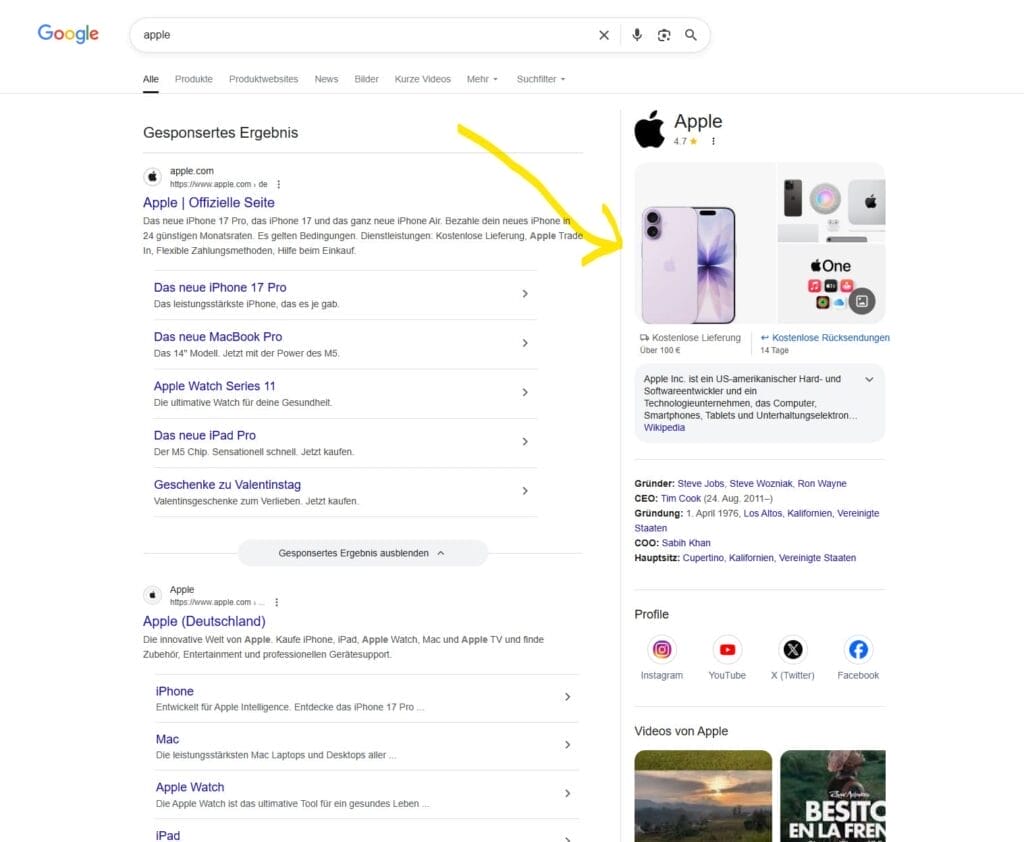Screen dimensions: 1024x842
Task: Open Google Lens camera icon
Action: click(x=664, y=34)
